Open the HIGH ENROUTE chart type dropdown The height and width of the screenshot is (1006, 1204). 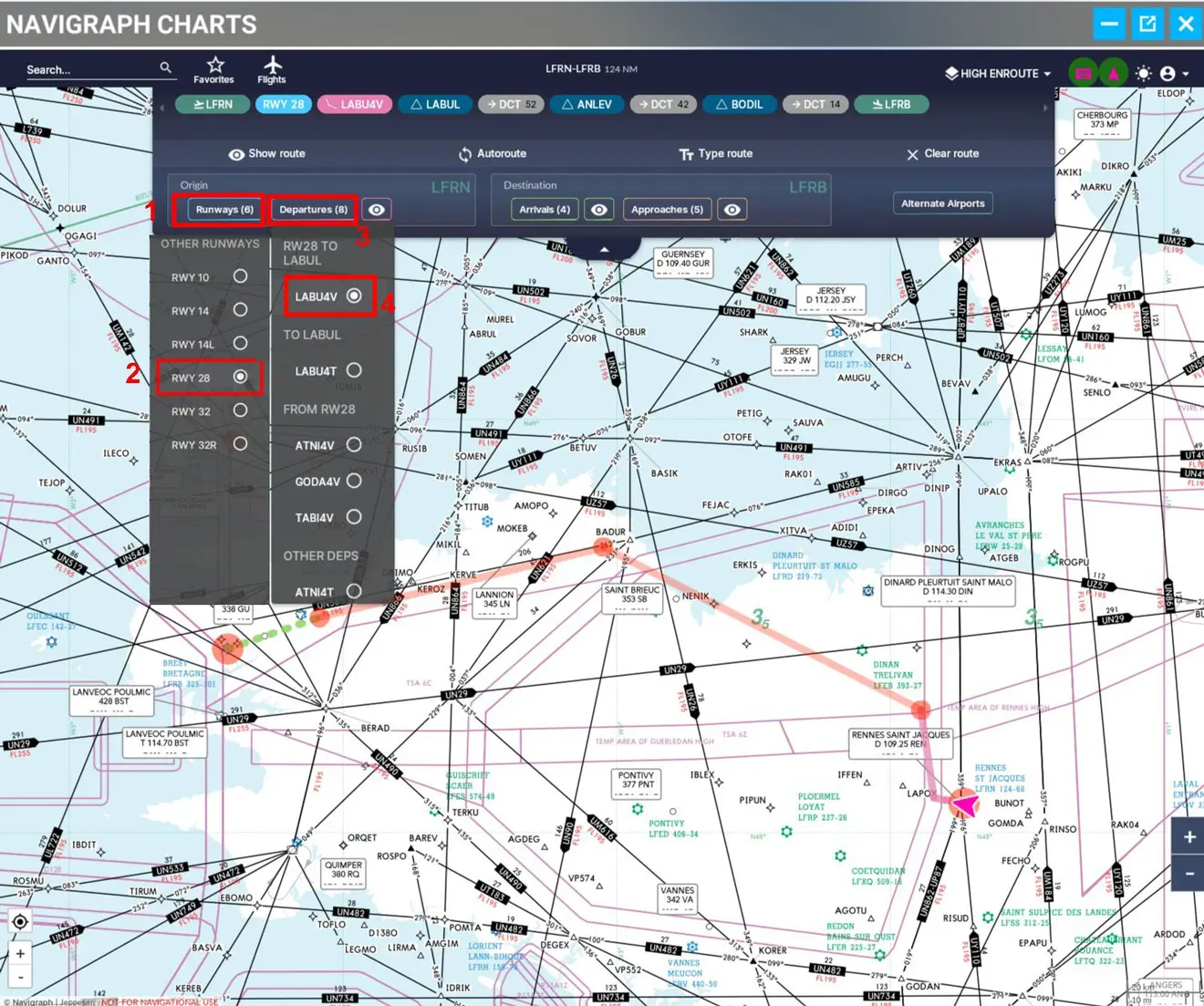[998, 73]
